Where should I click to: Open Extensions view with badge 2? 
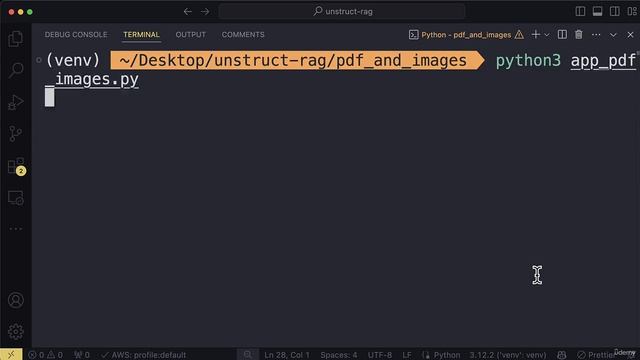click(16, 166)
